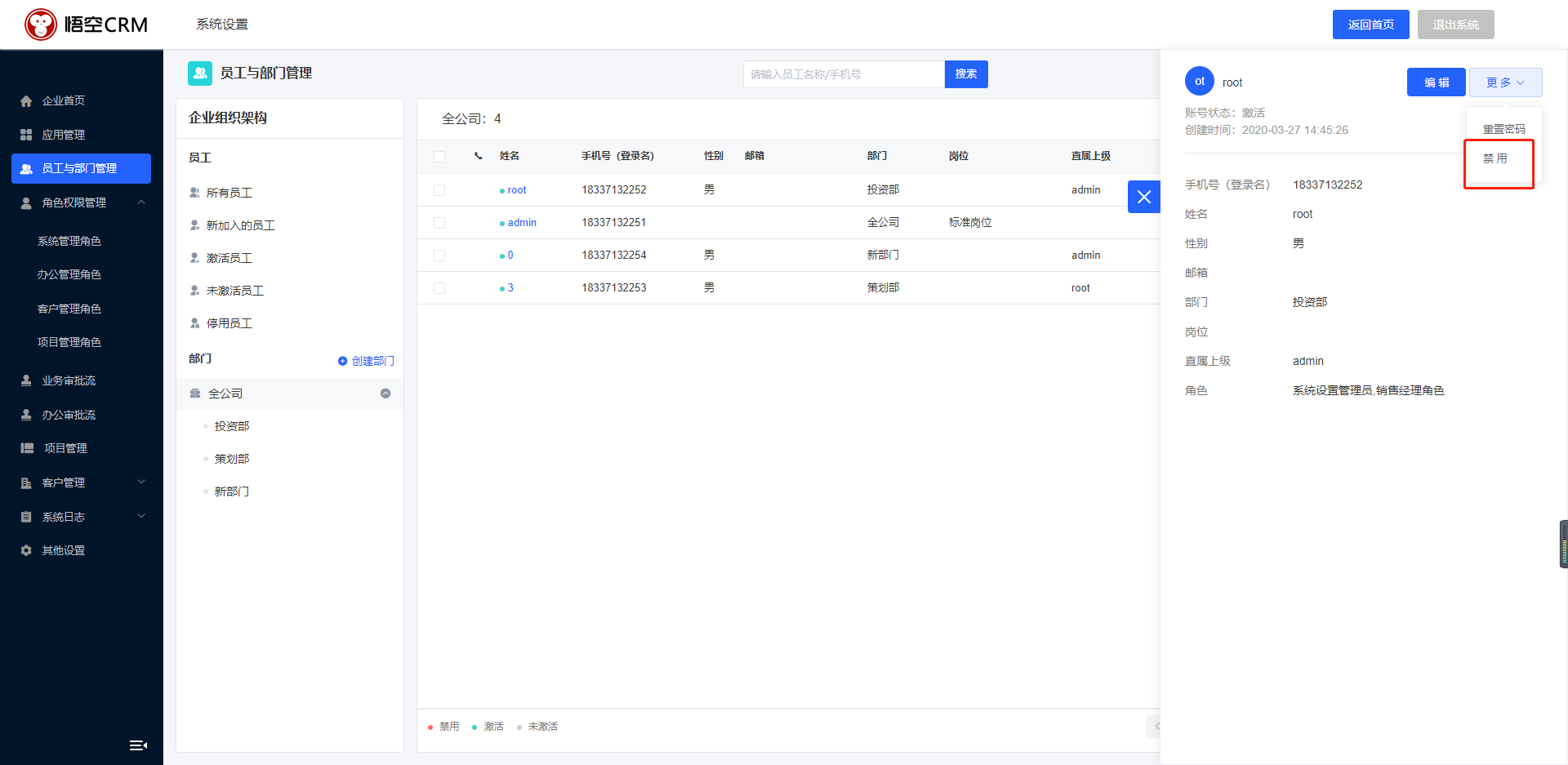Image resolution: width=1568 pixels, height=765 pixels.
Task: Collapse the 角色权限管理 submenu chevron
Action: click(141, 202)
